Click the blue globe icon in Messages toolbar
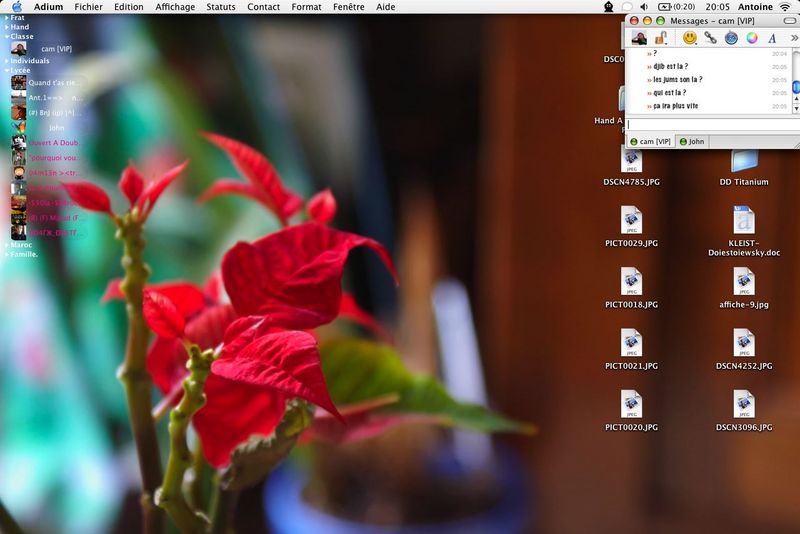Viewport: 800px width, 534px height. pos(731,38)
